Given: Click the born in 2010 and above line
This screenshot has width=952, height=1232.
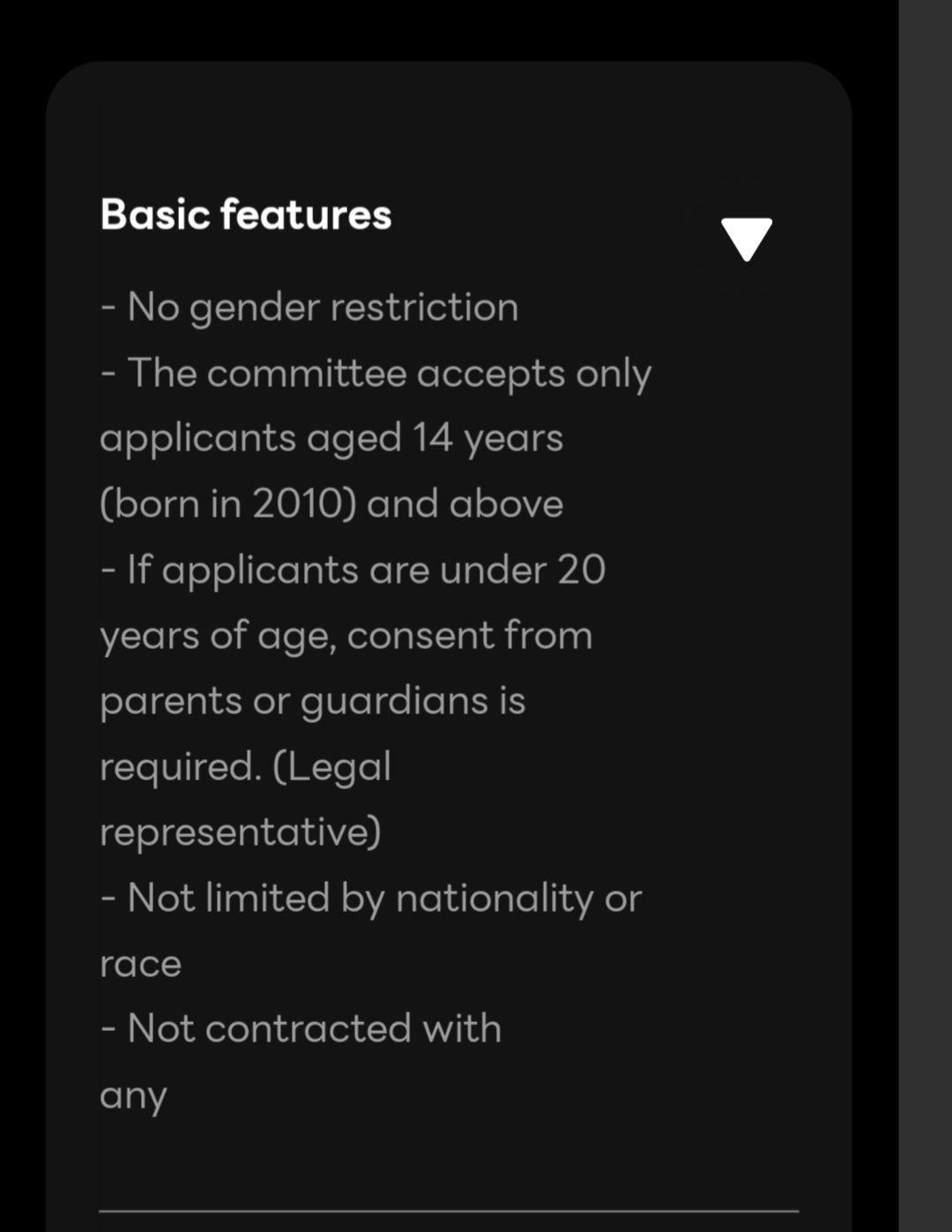Looking at the screenshot, I should click(331, 504).
